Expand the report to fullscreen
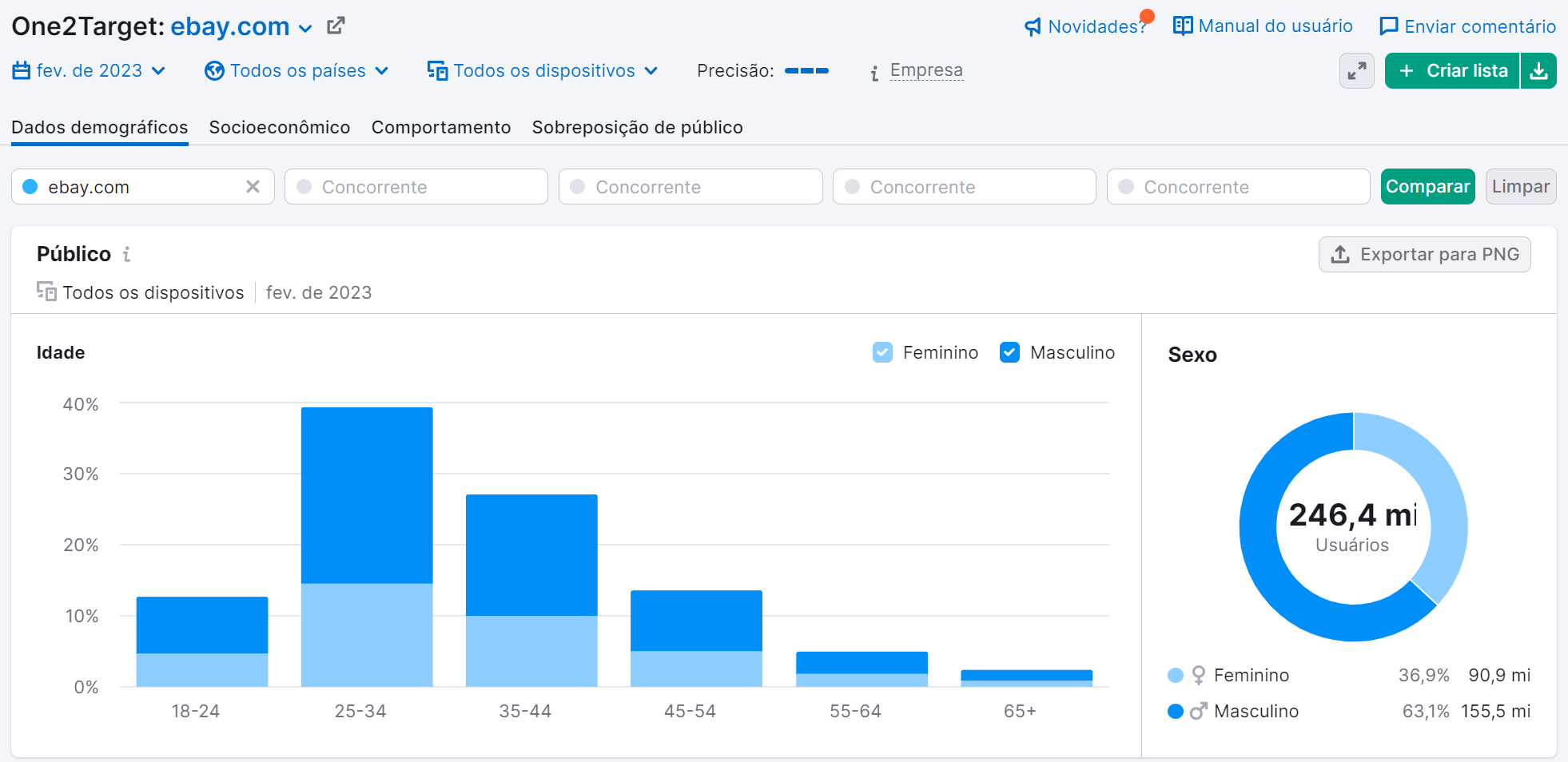The image size is (1568, 762). 1356,71
